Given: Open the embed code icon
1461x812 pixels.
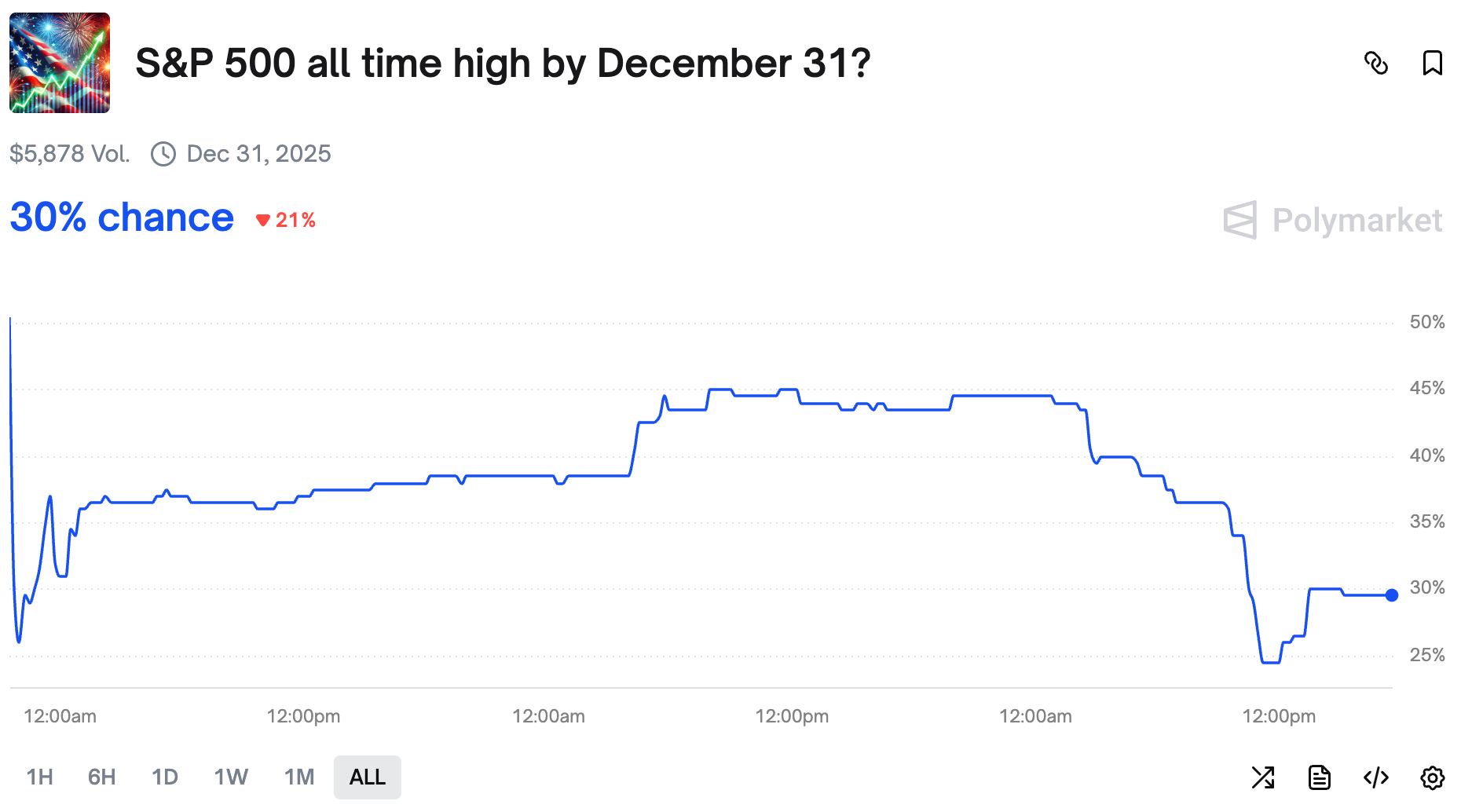Looking at the screenshot, I should coord(1375,777).
